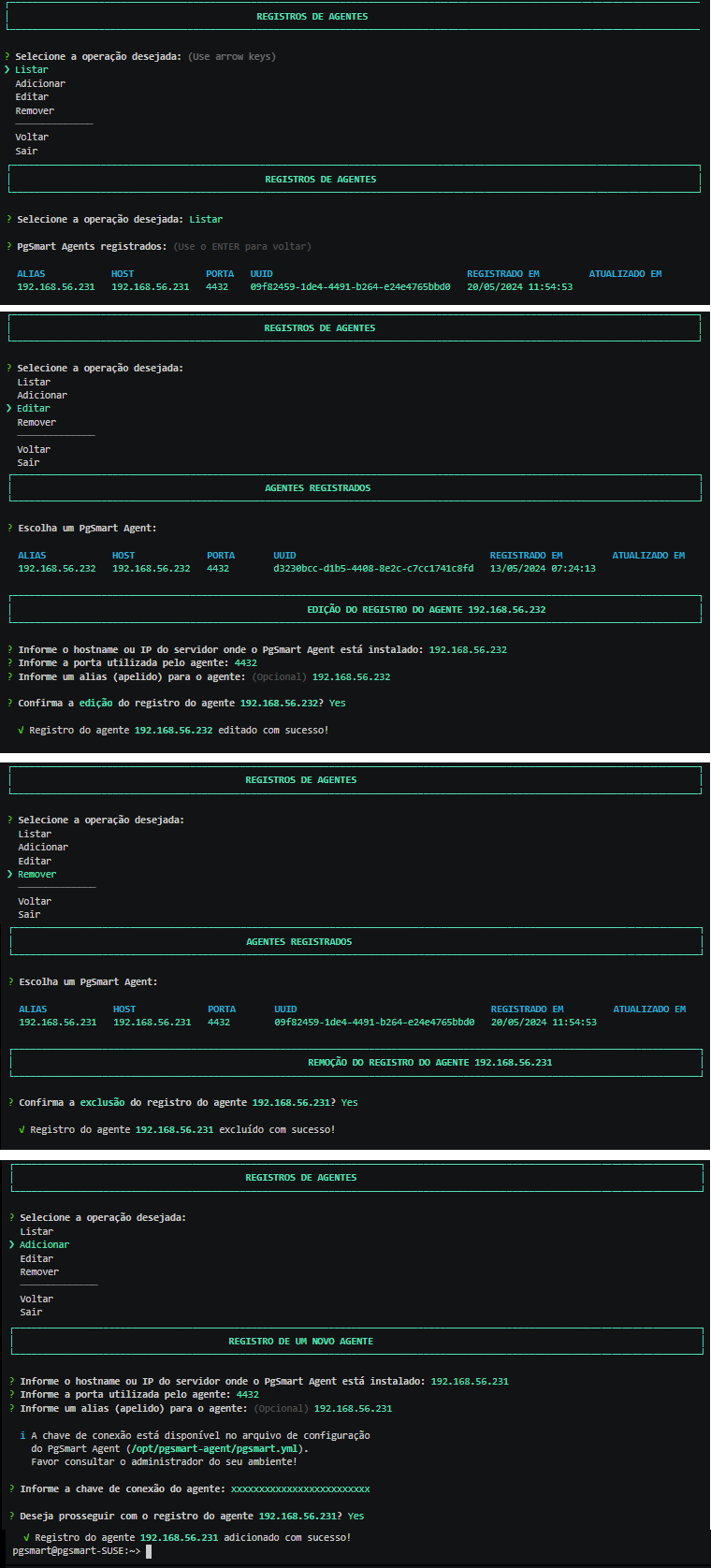Select the highlighted Adicionar menu option
Viewport: 711px width, 1568px height.
pos(45,1245)
